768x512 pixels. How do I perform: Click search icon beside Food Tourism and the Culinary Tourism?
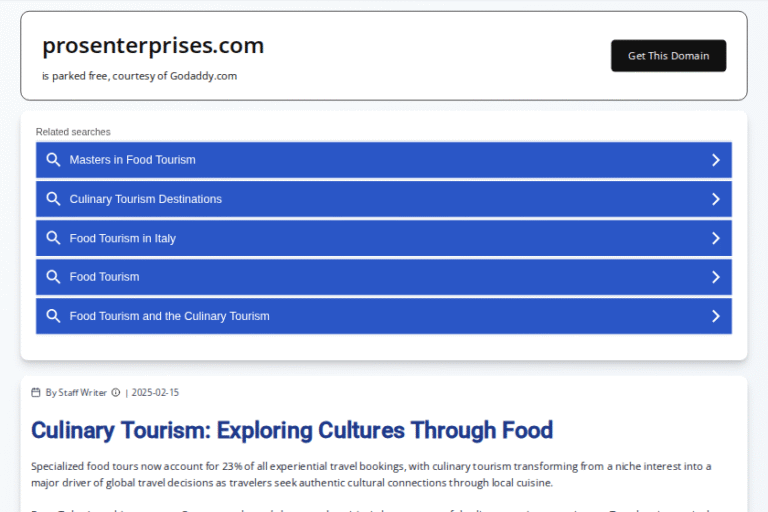(54, 316)
